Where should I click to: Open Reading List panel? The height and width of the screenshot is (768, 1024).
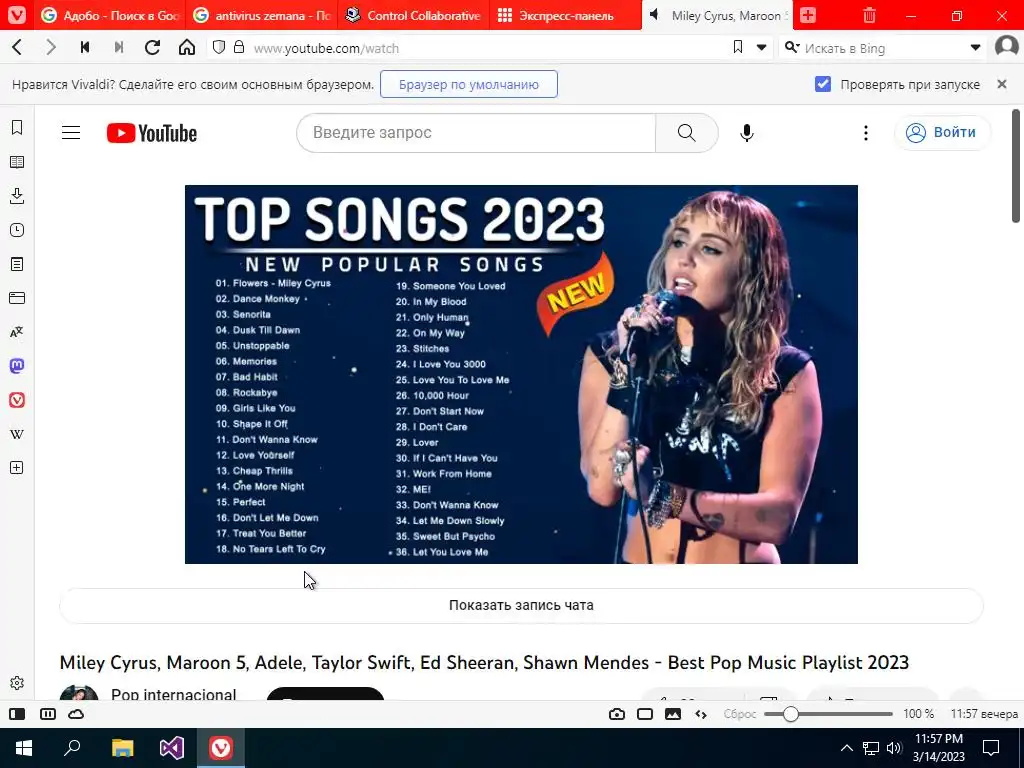(x=17, y=161)
